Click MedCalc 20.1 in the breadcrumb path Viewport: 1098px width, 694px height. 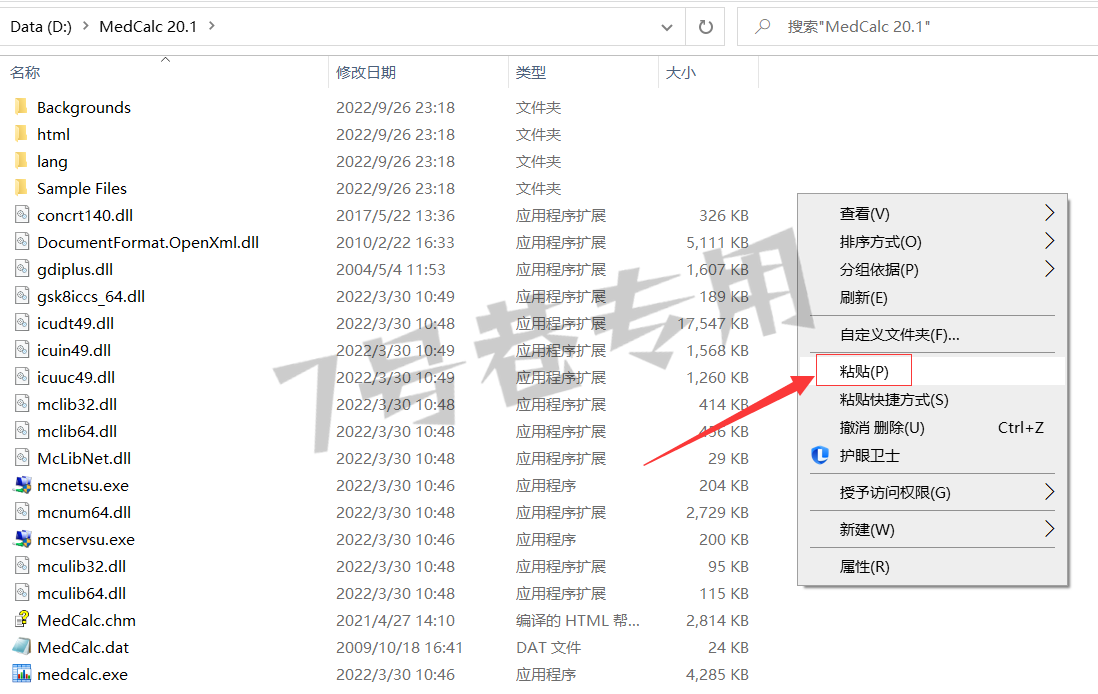click(x=148, y=27)
